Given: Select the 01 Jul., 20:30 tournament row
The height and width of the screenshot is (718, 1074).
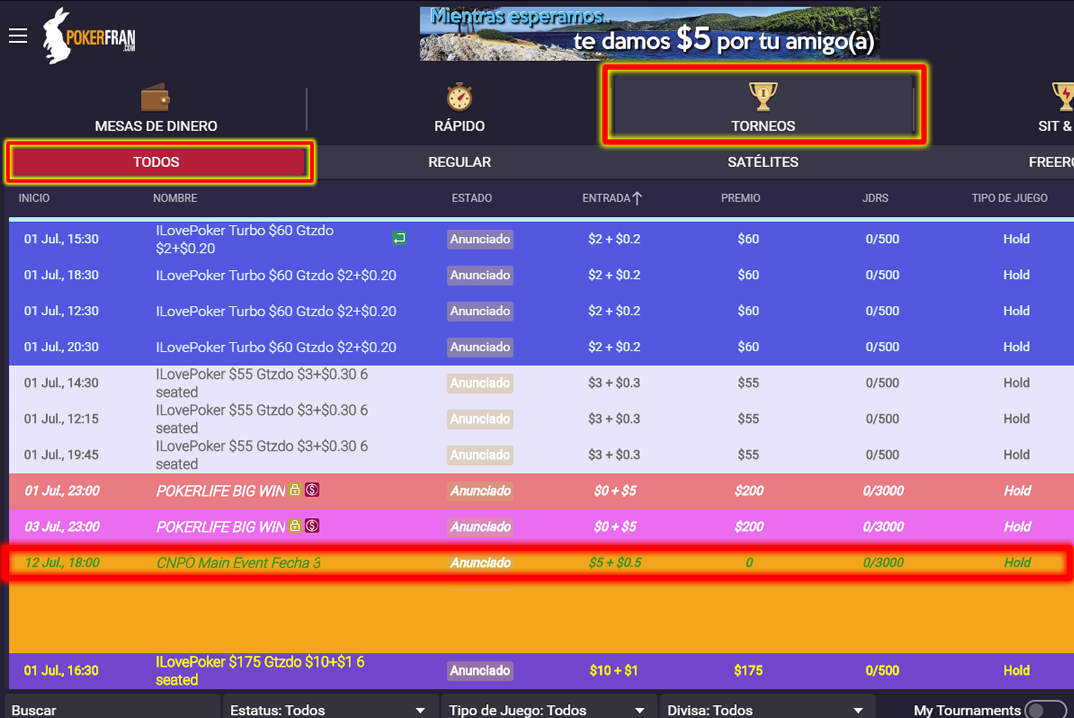Looking at the screenshot, I should [541, 347].
